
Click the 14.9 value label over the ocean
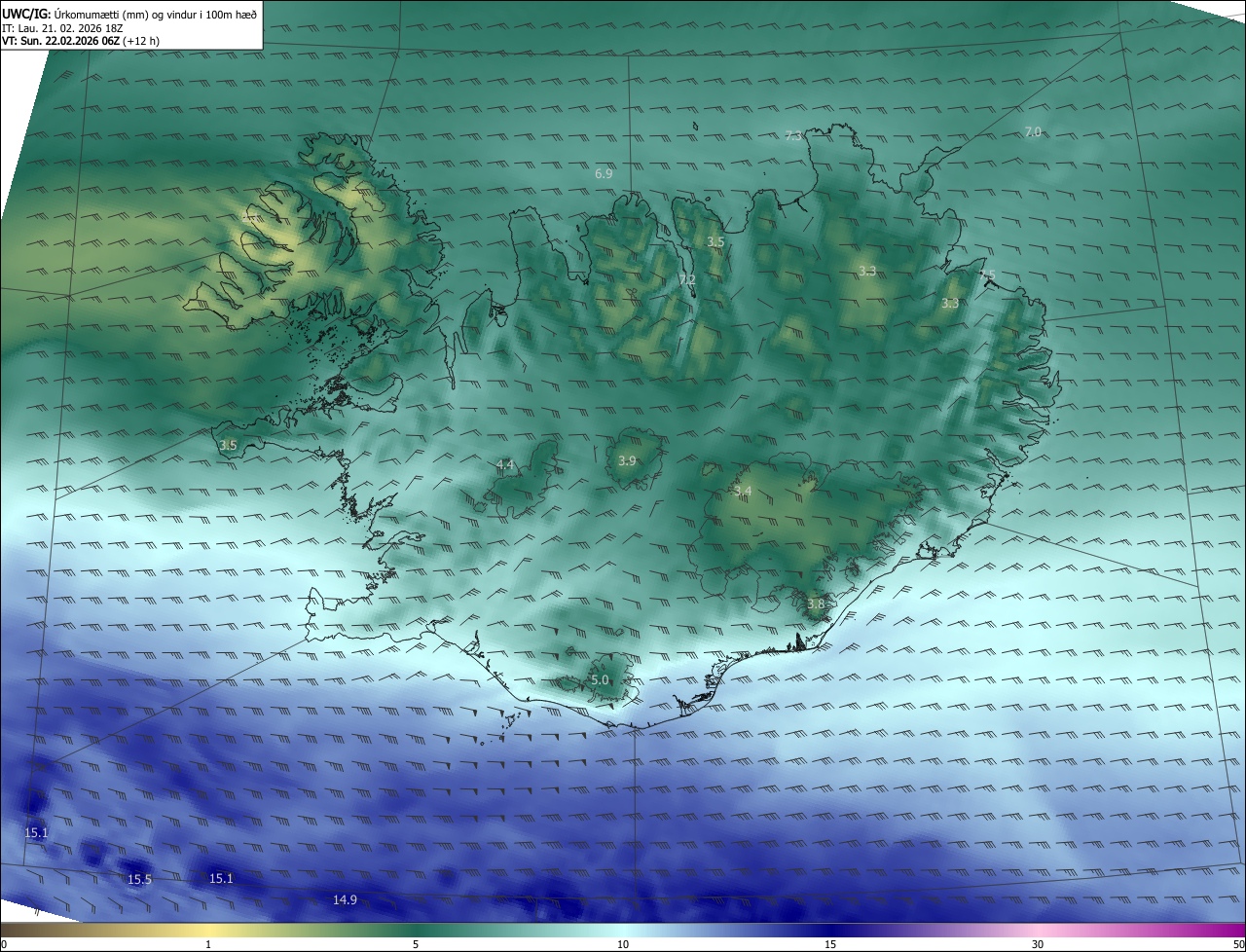pyautogui.click(x=345, y=899)
